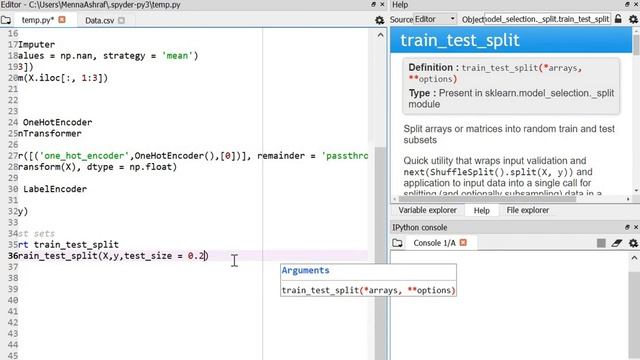
Task: Click the 'train_test_split' text on line 35
Action: 76,244
